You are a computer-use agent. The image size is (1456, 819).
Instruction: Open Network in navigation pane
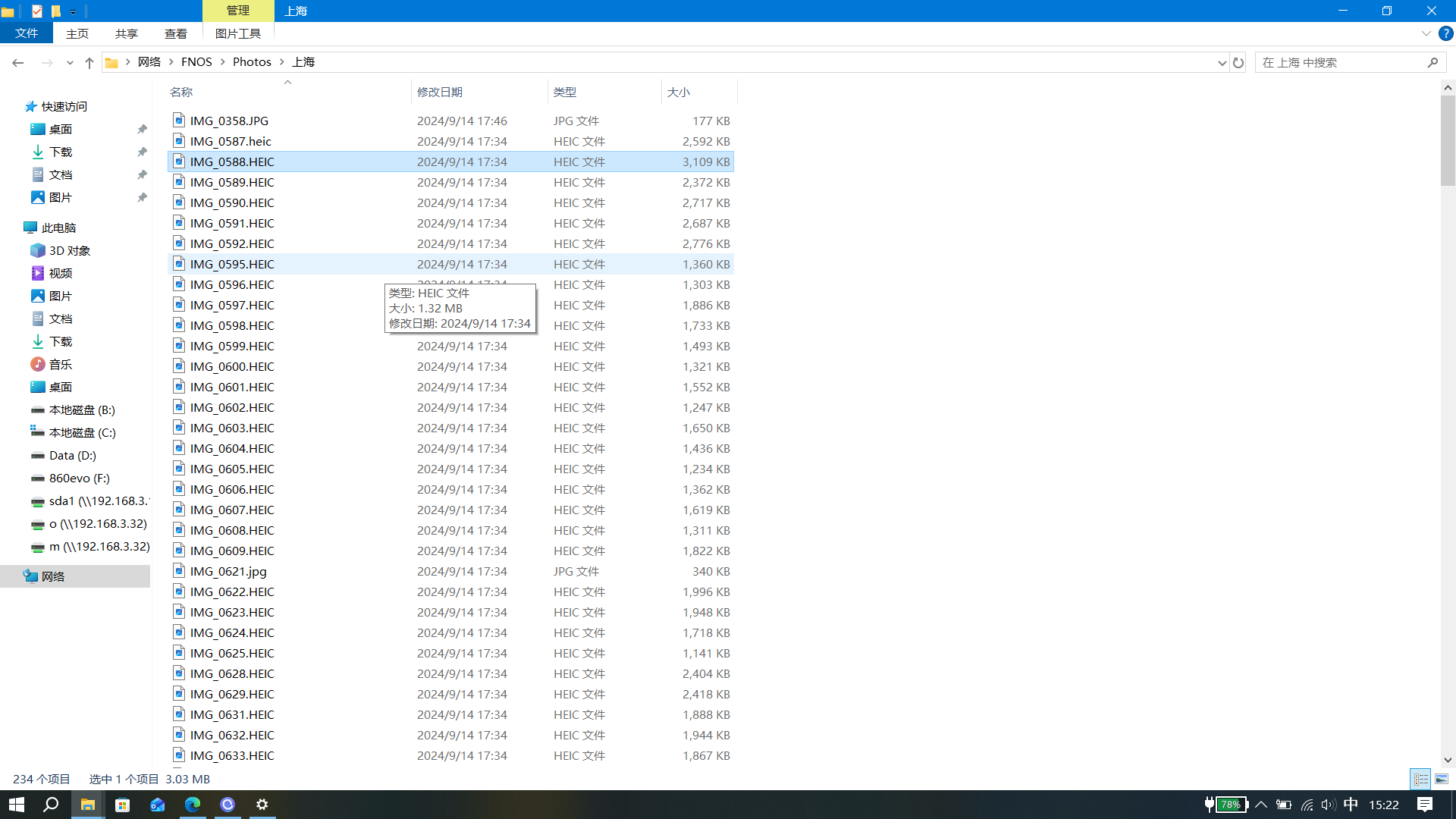click(53, 576)
